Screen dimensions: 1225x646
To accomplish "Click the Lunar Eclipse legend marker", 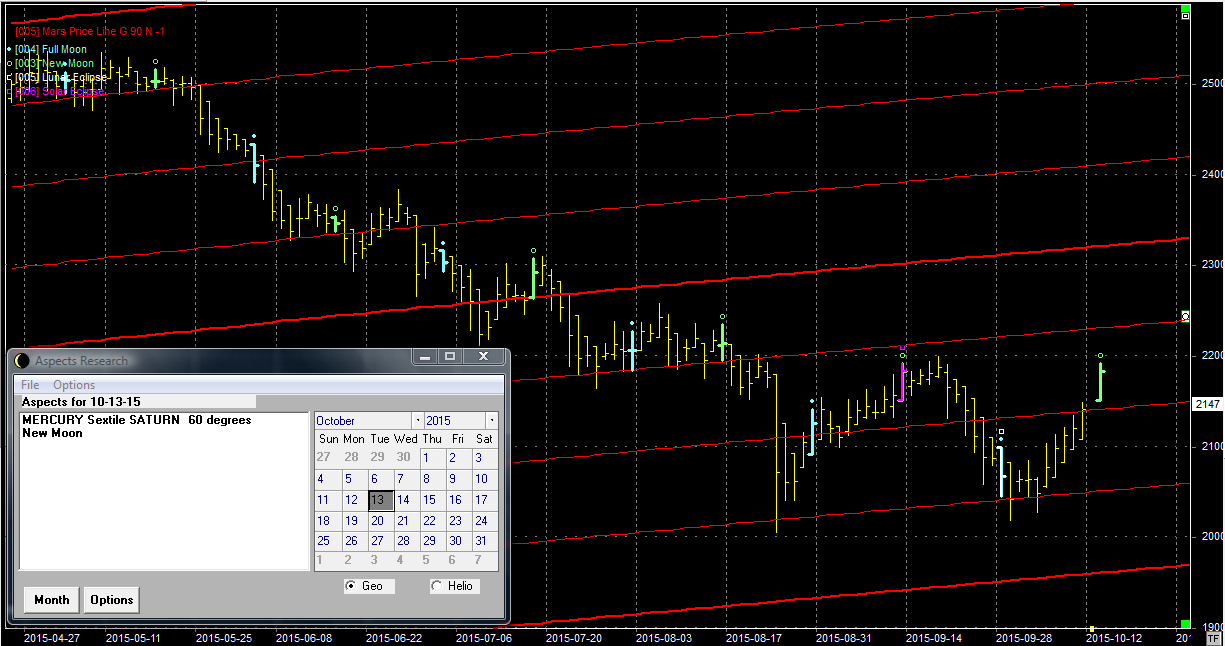I will [10, 77].
